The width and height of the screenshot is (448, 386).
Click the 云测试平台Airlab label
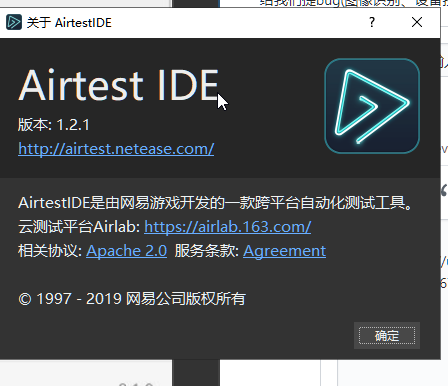coord(79,227)
